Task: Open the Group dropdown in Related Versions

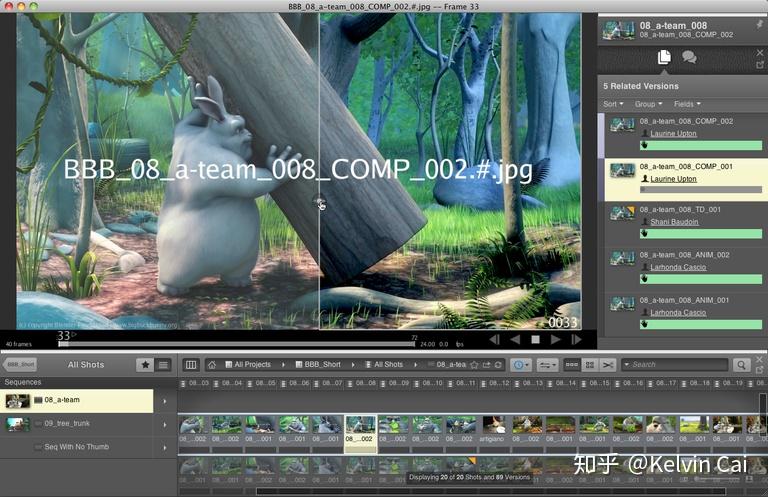Action: (x=648, y=104)
